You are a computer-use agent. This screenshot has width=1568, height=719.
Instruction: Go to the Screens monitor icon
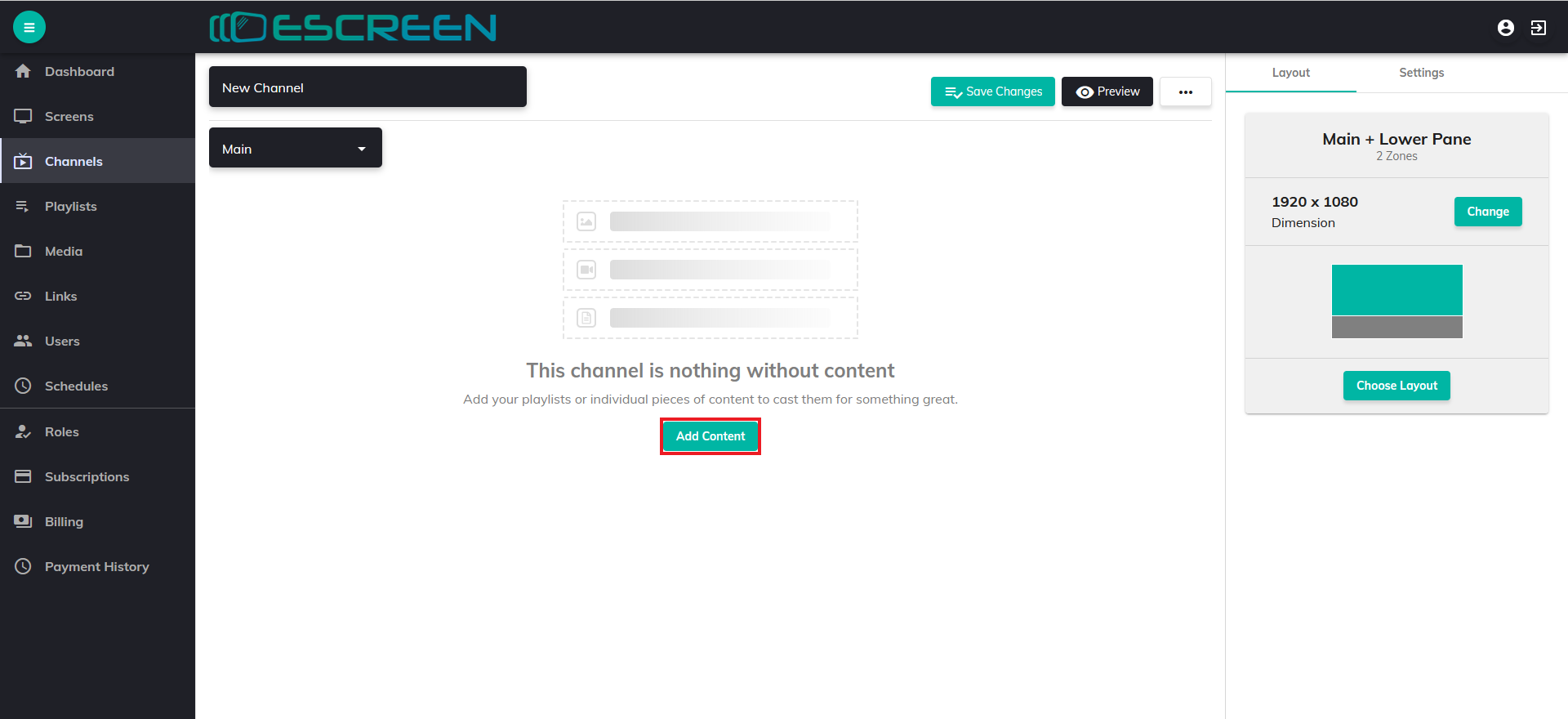(x=23, y=116)
